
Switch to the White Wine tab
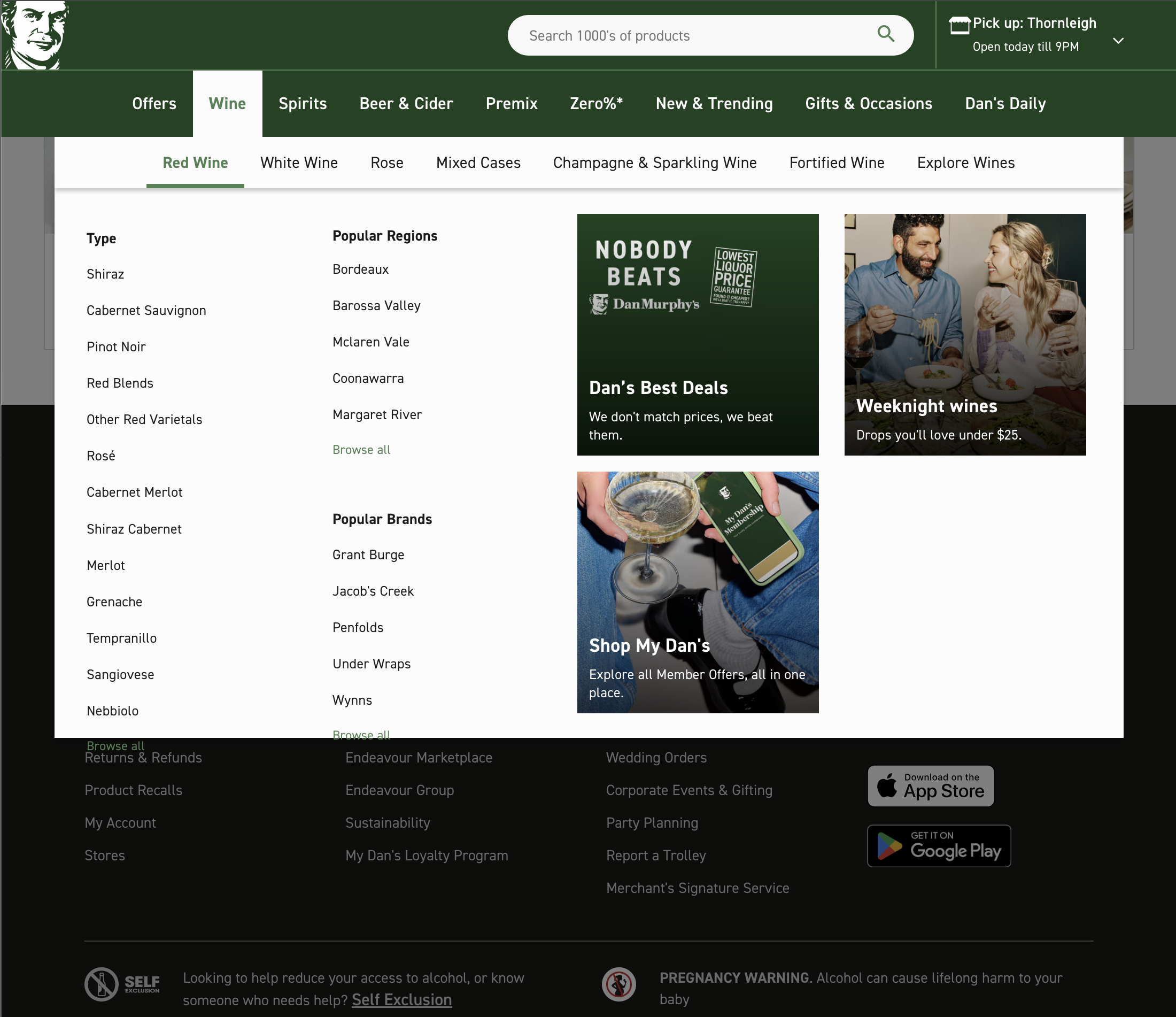[298, 163]
